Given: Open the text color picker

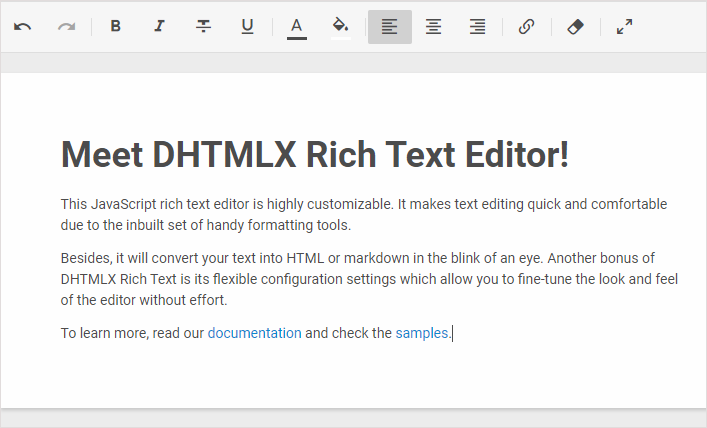Looking at the screenshot, I should tap(296, 27).
